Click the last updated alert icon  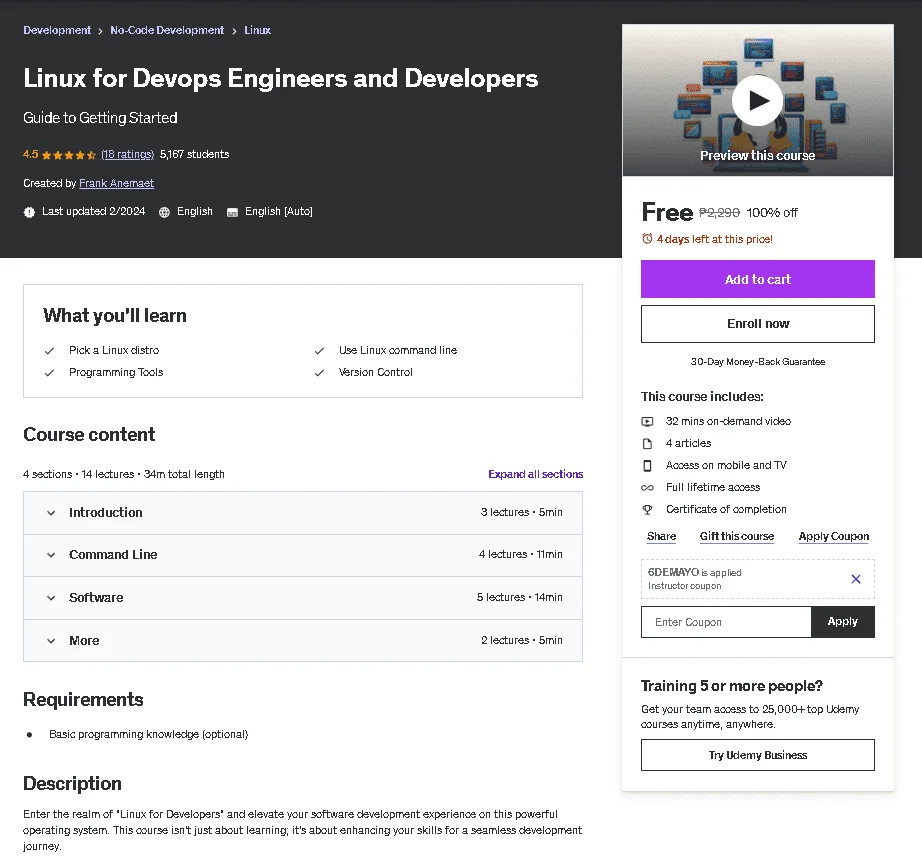[x=29, y=212]
